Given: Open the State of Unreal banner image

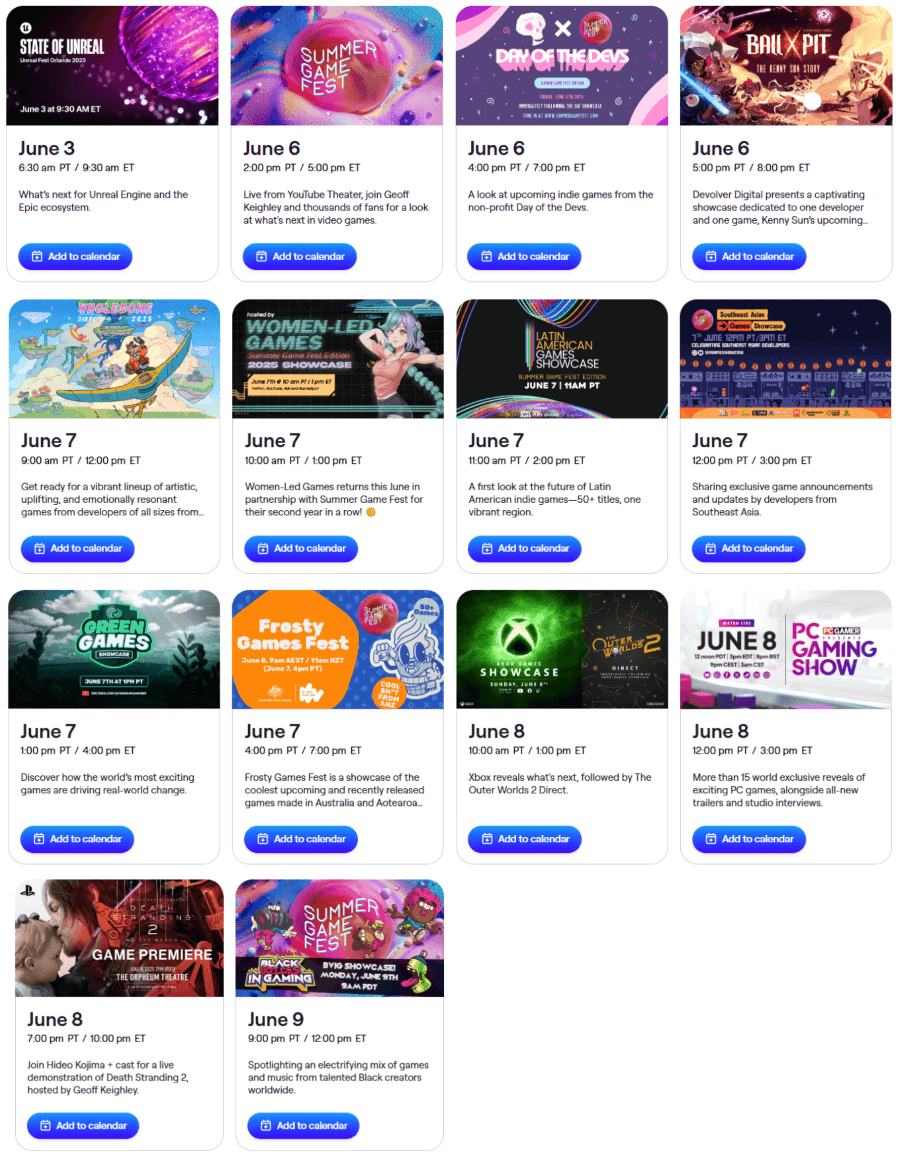Looking at the screenshot, I should tap(112, 66).
